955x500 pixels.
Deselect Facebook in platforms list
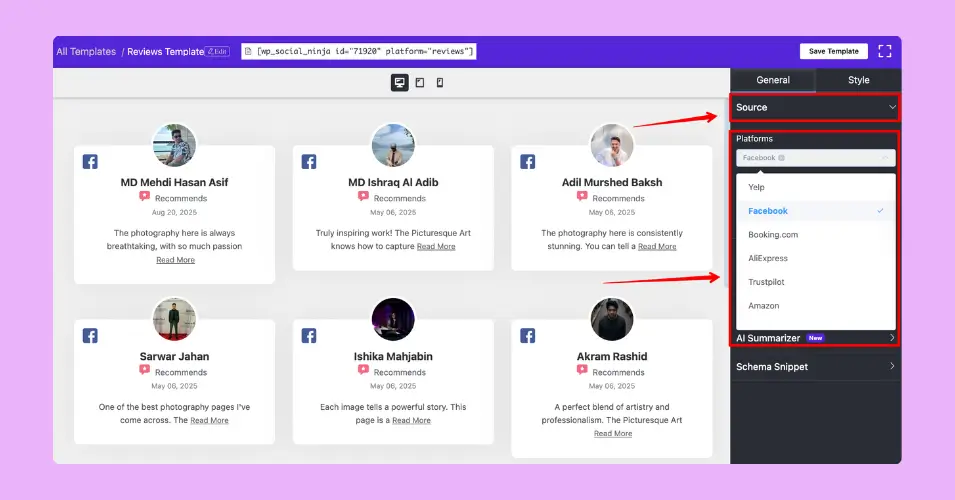(816, 211)
